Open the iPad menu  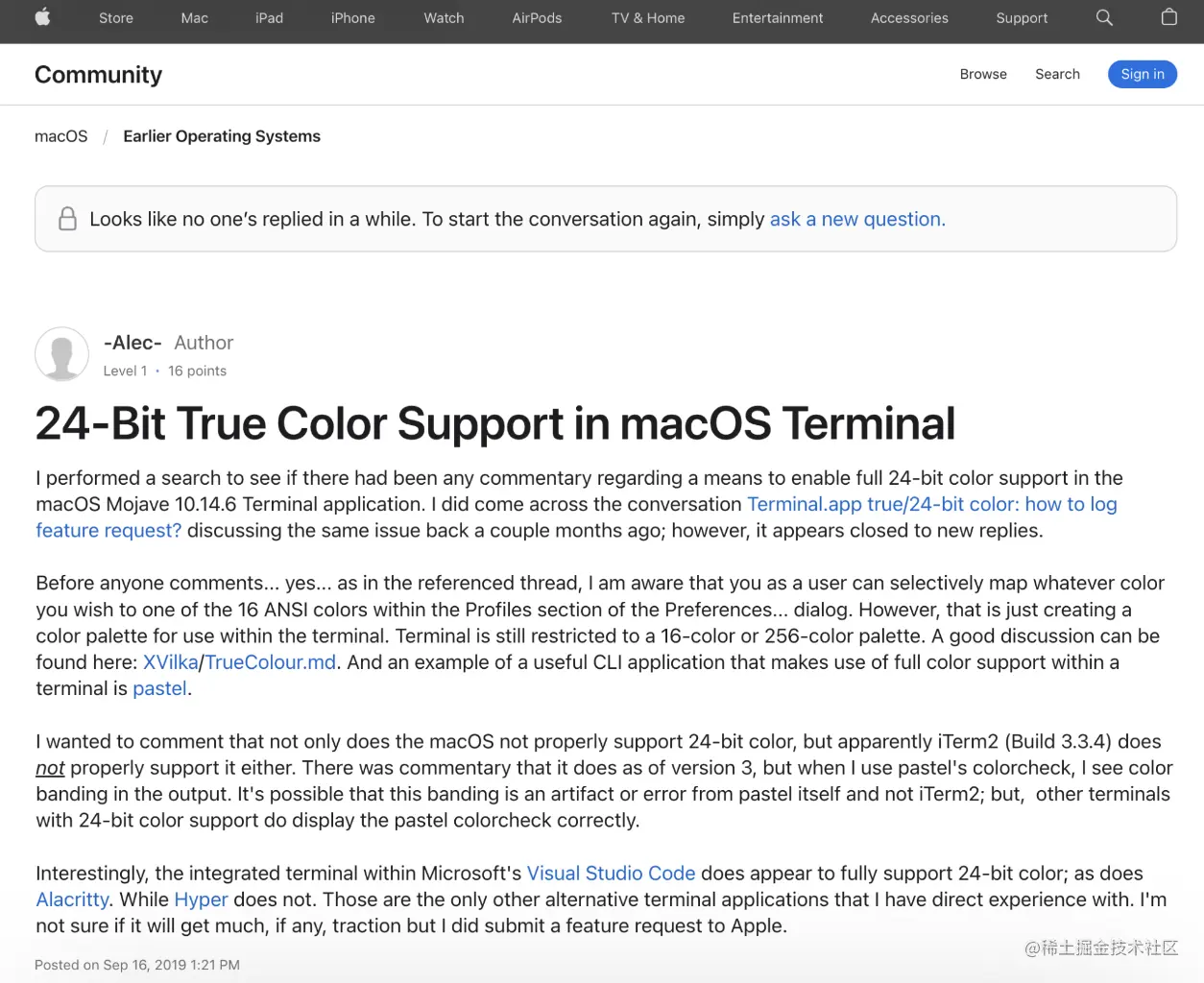[x=269, y=18]
